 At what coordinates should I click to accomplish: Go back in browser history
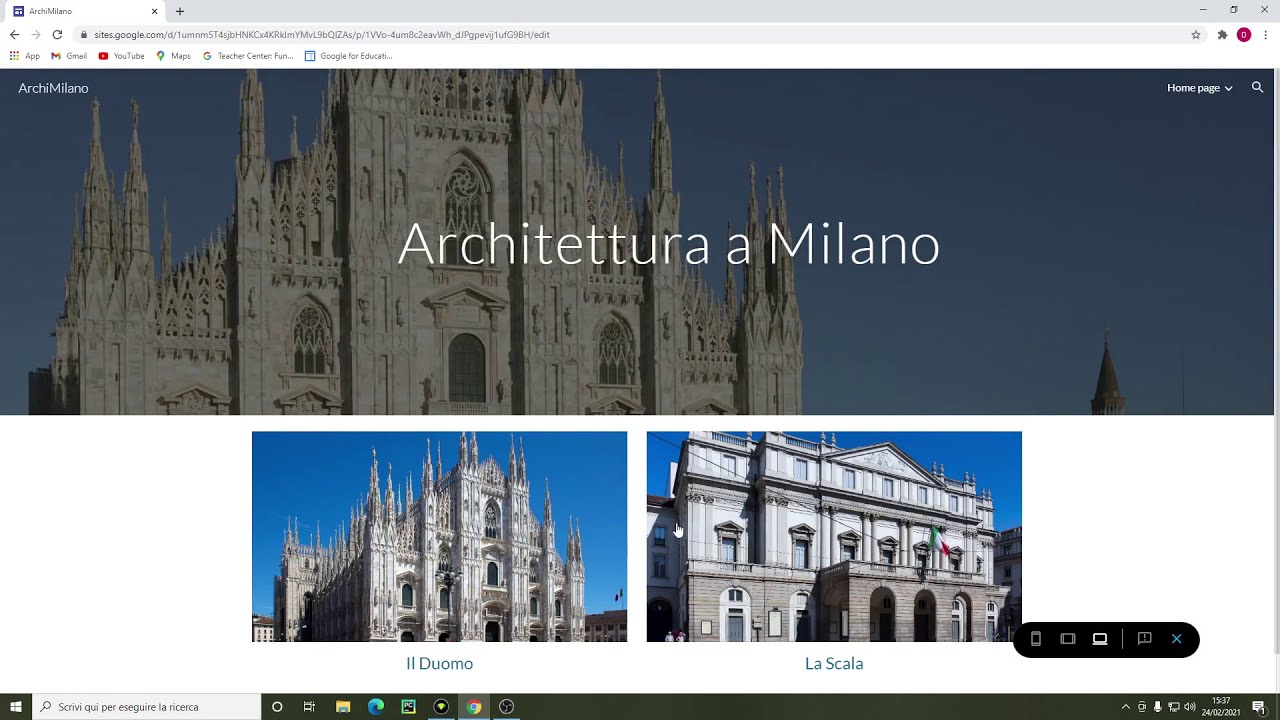point(14,34)
